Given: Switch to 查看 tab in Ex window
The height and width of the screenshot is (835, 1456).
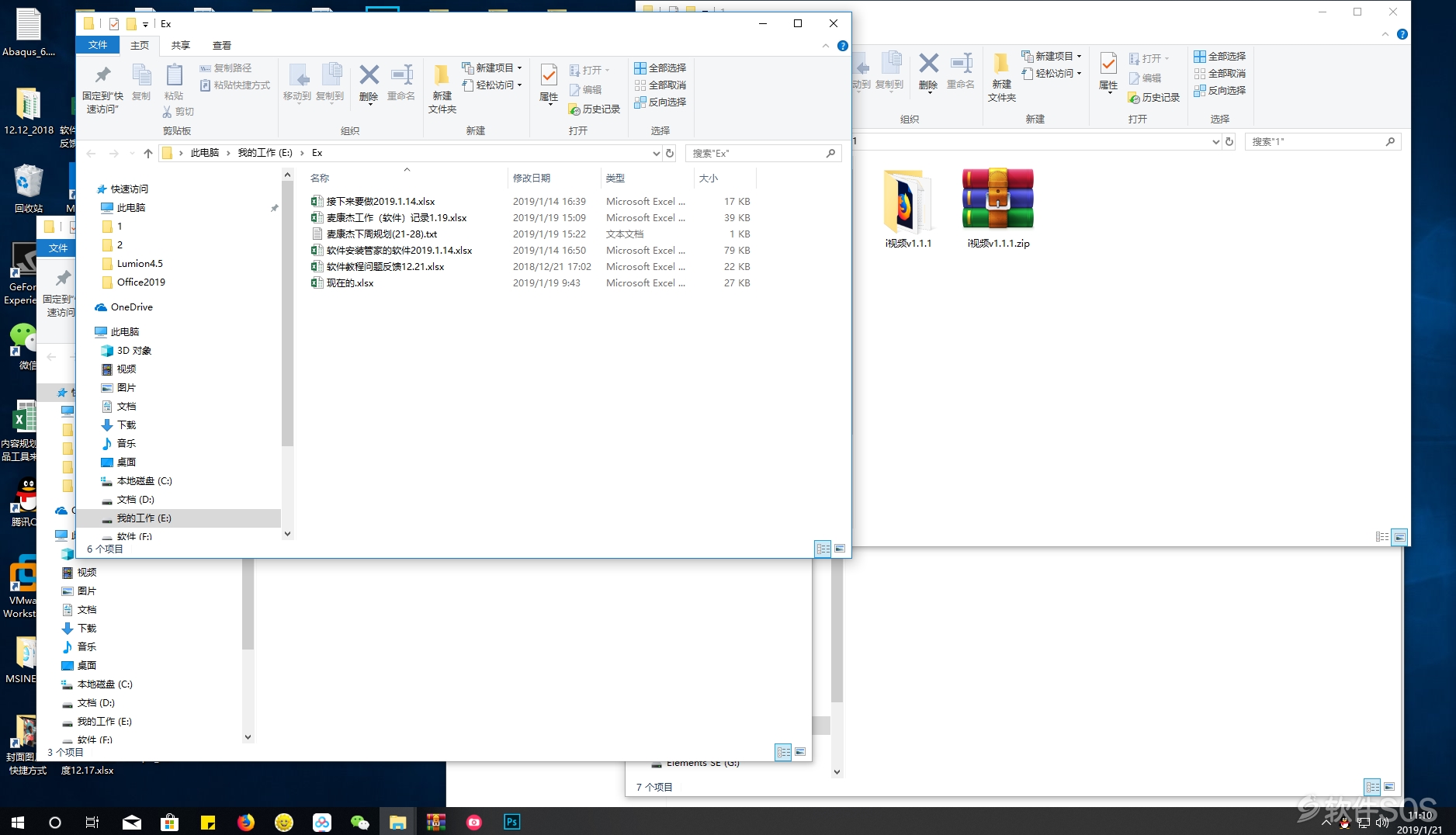Looking at the screenshot, I should tap(222, 46).
